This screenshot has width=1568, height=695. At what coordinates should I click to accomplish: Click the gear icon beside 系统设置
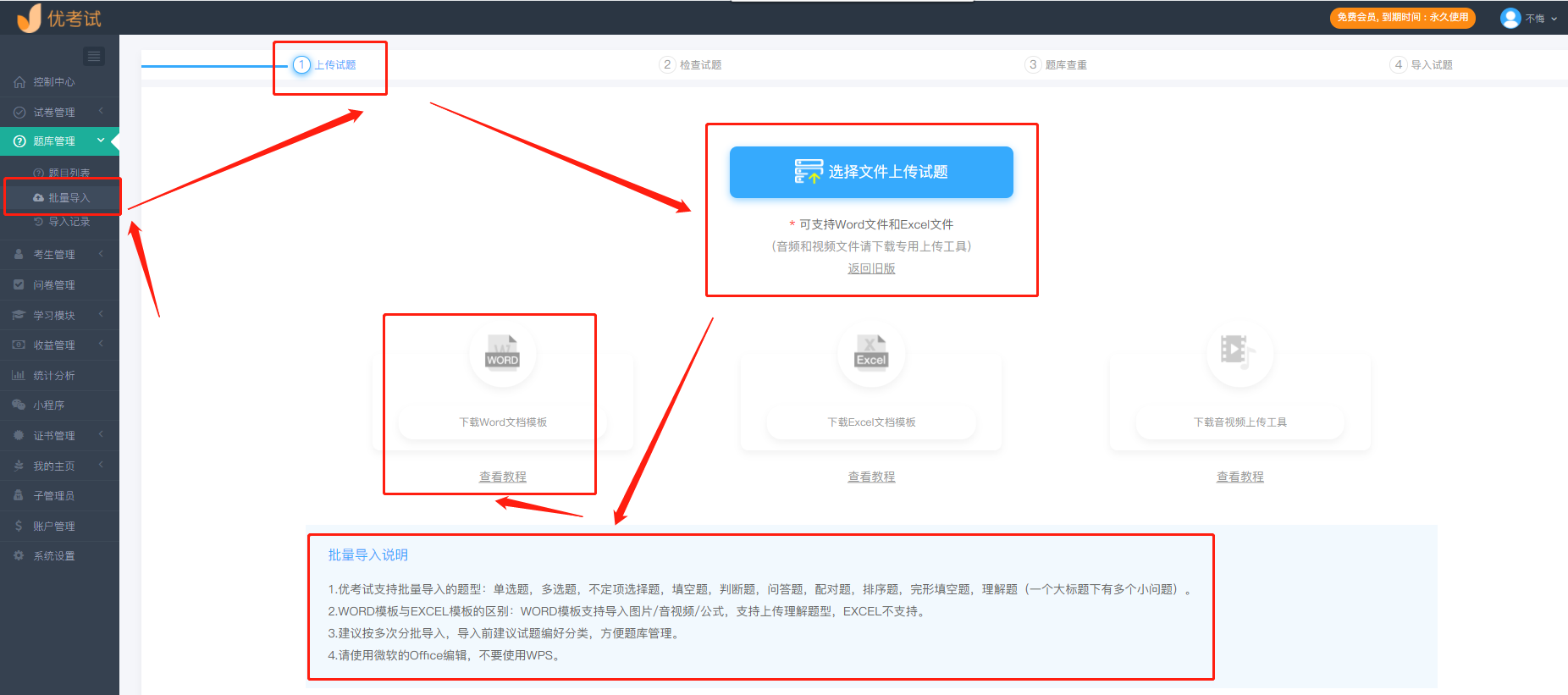pos(19,555)
